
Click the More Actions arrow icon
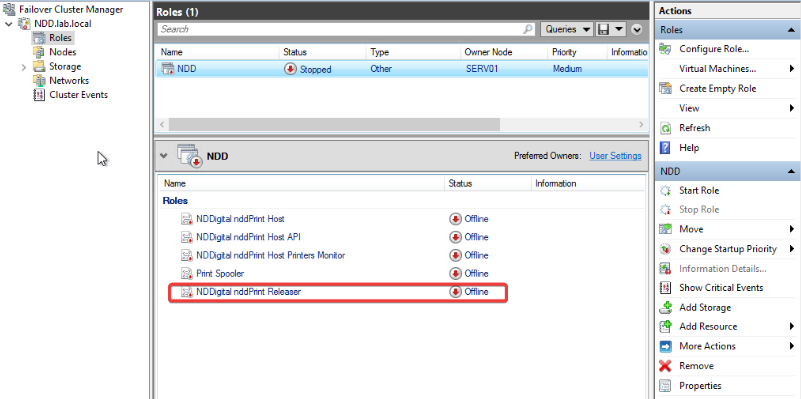[x=665, y=346]
